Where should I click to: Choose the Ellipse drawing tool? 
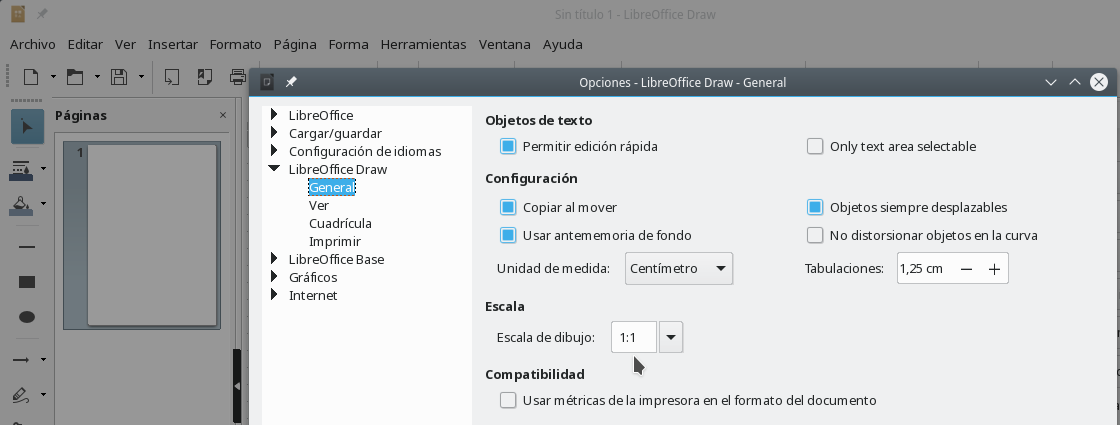(x=28, y=317)
